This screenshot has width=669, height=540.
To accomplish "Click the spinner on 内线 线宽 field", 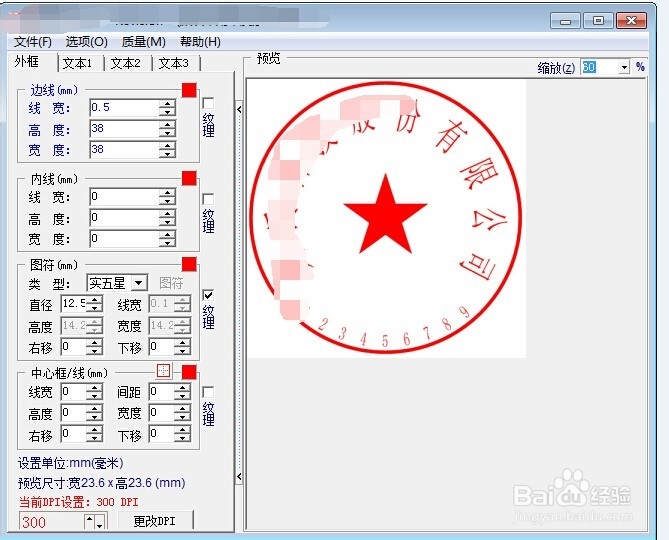I will (x=167, y=197).
